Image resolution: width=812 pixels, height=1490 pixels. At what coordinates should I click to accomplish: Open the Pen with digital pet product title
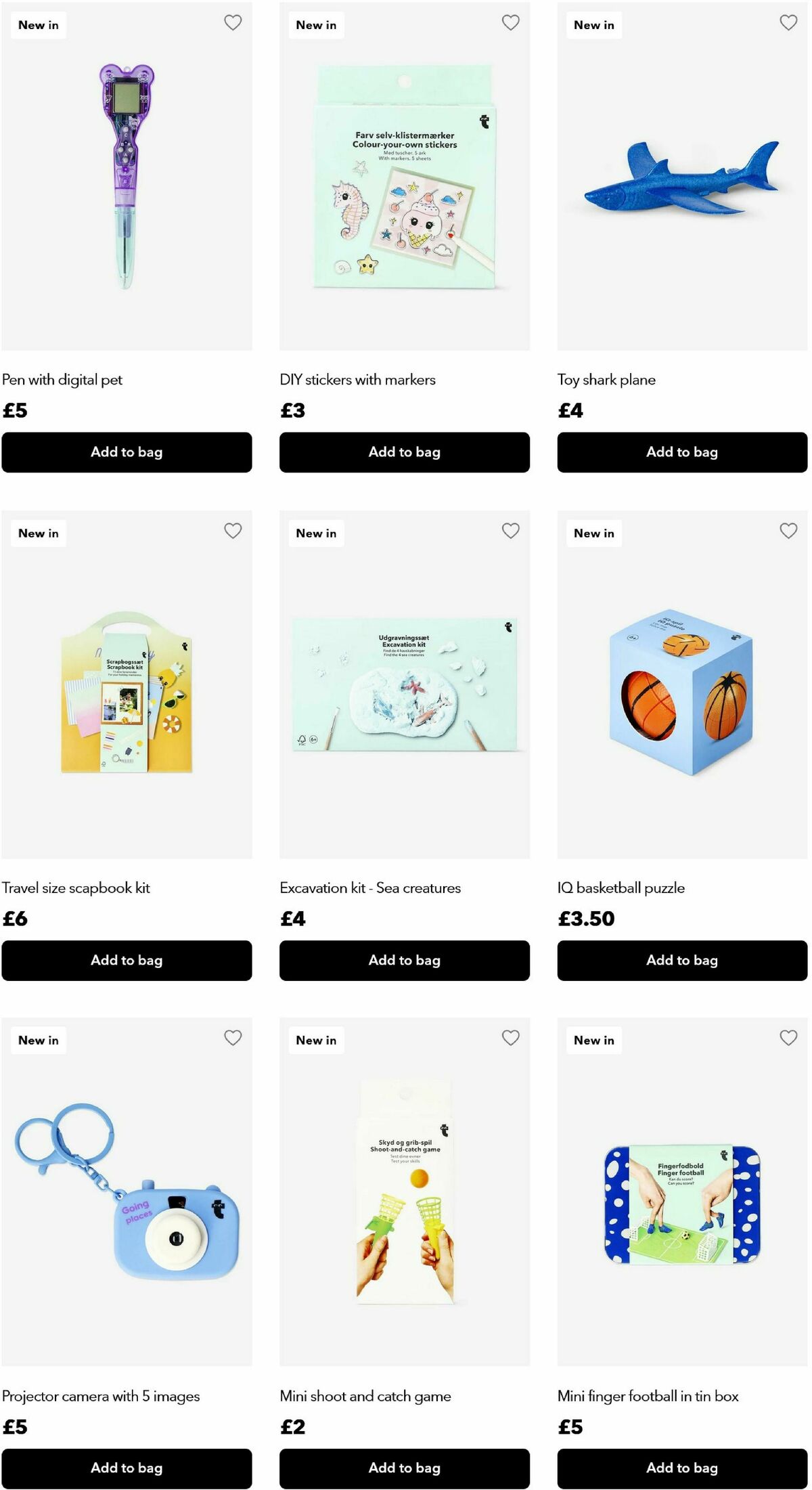62,380
